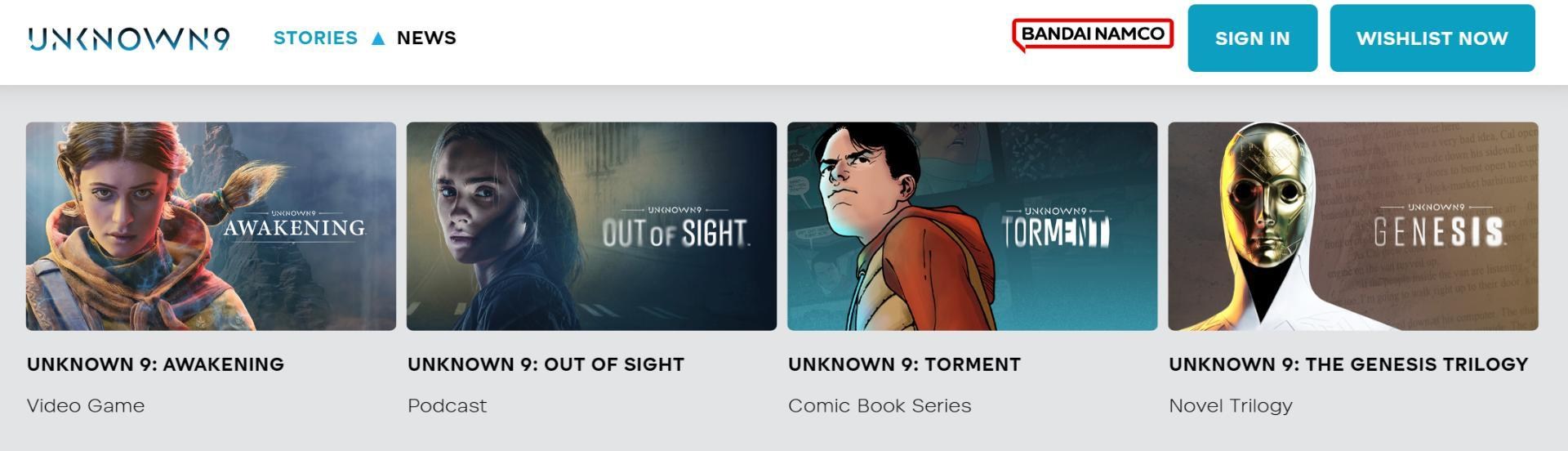Click the Wishlist Now button
Screen dimensions: 1568x451
coord(1432,38)
